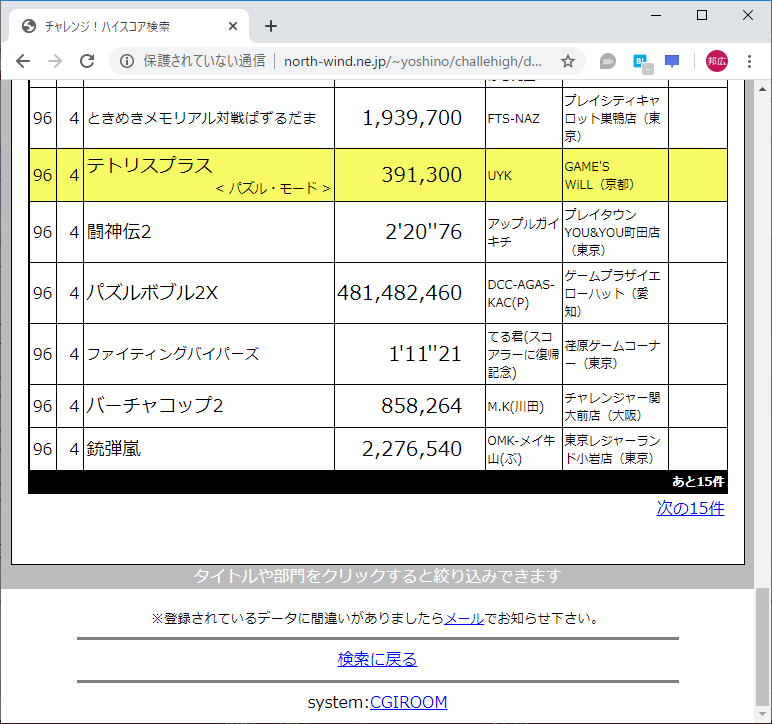This screenshot has width=772, height=724.
Task: Filter by title 銃弾嵐
Action: coord(114,448)
